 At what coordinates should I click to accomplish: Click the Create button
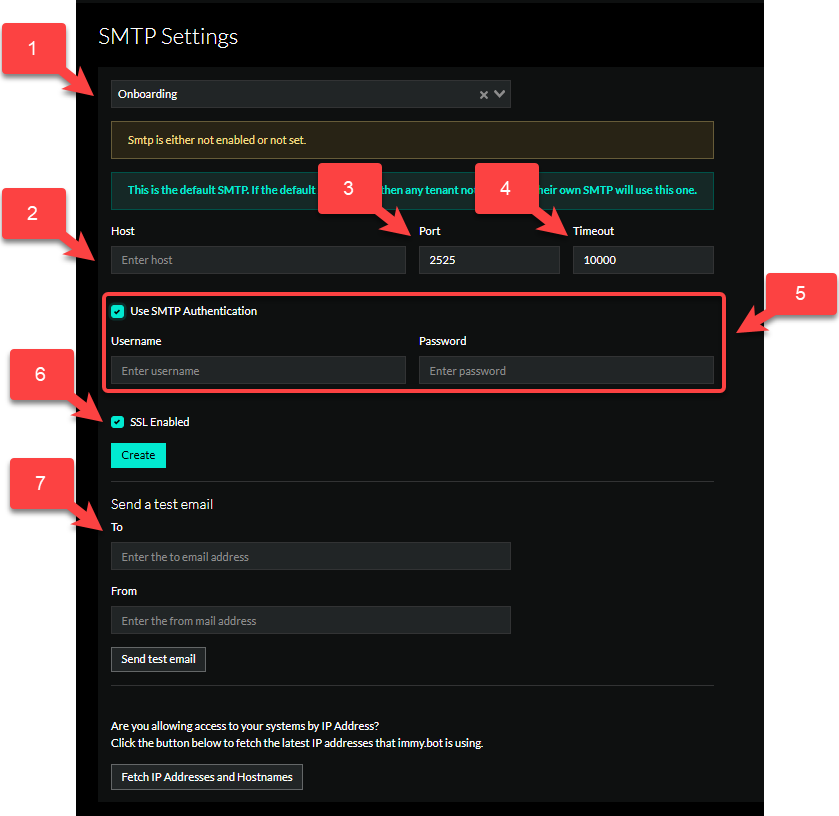click(138, 455)
